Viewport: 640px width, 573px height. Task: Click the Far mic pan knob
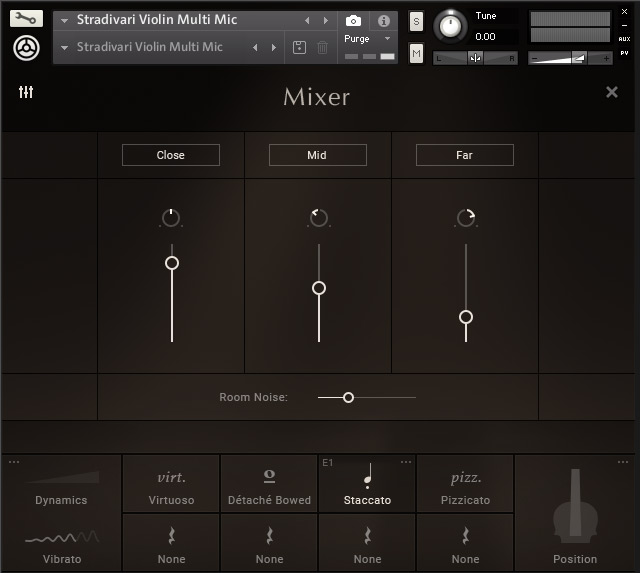click(x=466, y=218)
